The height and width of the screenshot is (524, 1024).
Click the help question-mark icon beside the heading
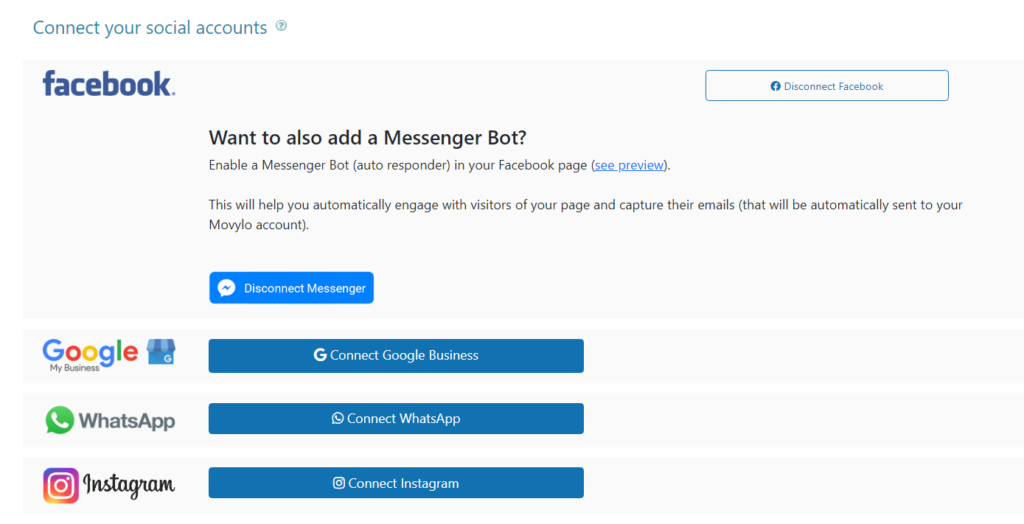pos(281,26)
